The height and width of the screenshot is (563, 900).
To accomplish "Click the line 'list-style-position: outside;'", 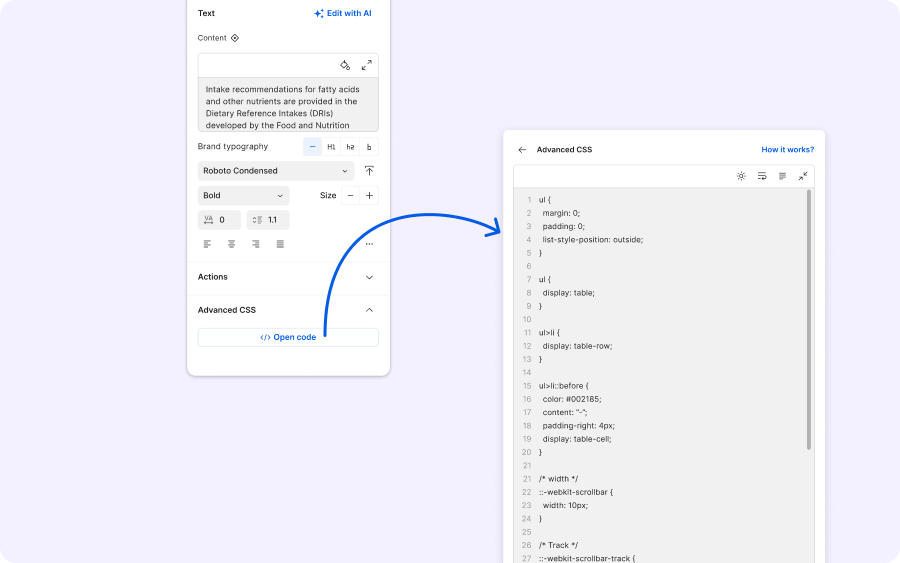I will pos(593,240).
